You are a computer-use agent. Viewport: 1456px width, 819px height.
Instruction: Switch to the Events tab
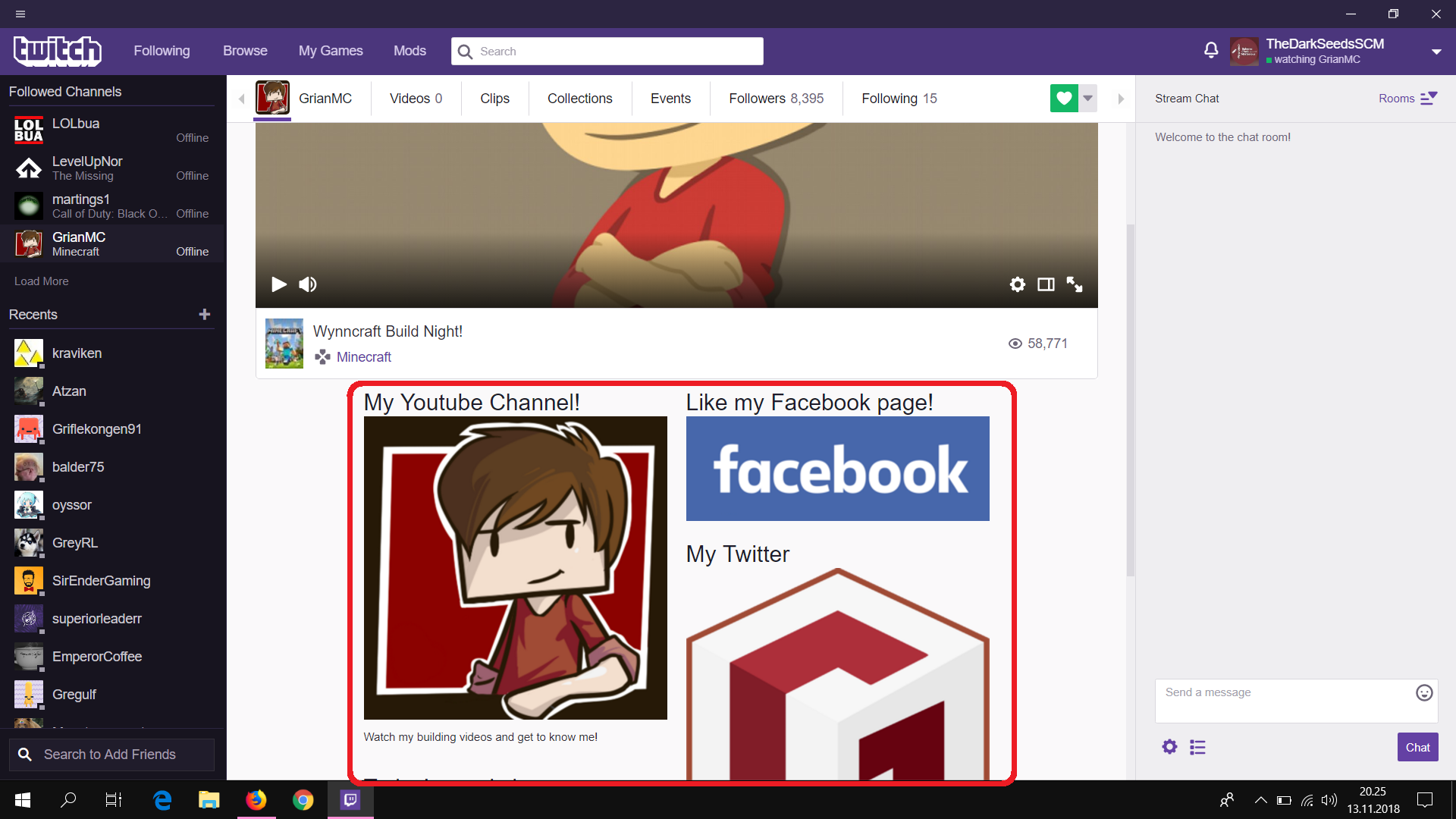point(670,99)
